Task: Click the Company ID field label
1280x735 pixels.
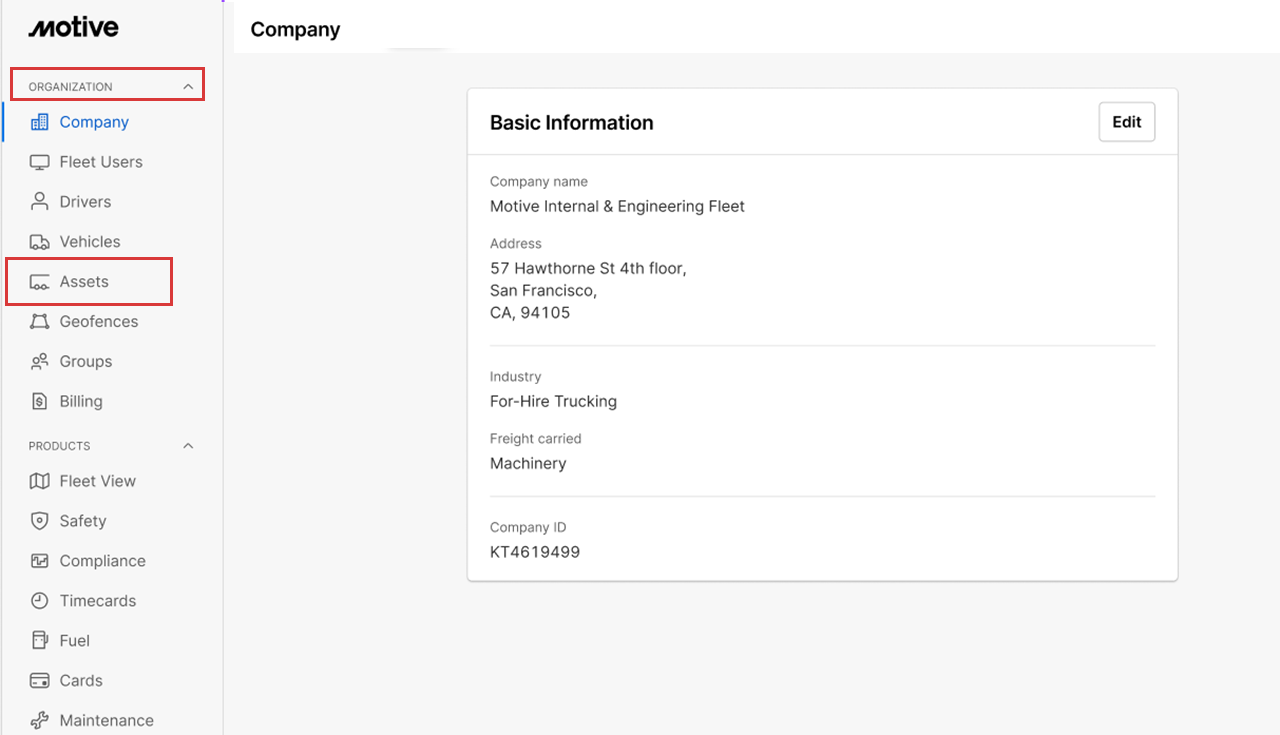Action: [528, 528]
